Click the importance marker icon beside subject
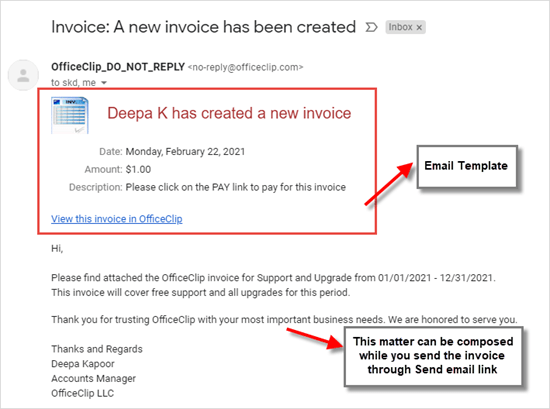The image size is (550, 409). (371, 27)
